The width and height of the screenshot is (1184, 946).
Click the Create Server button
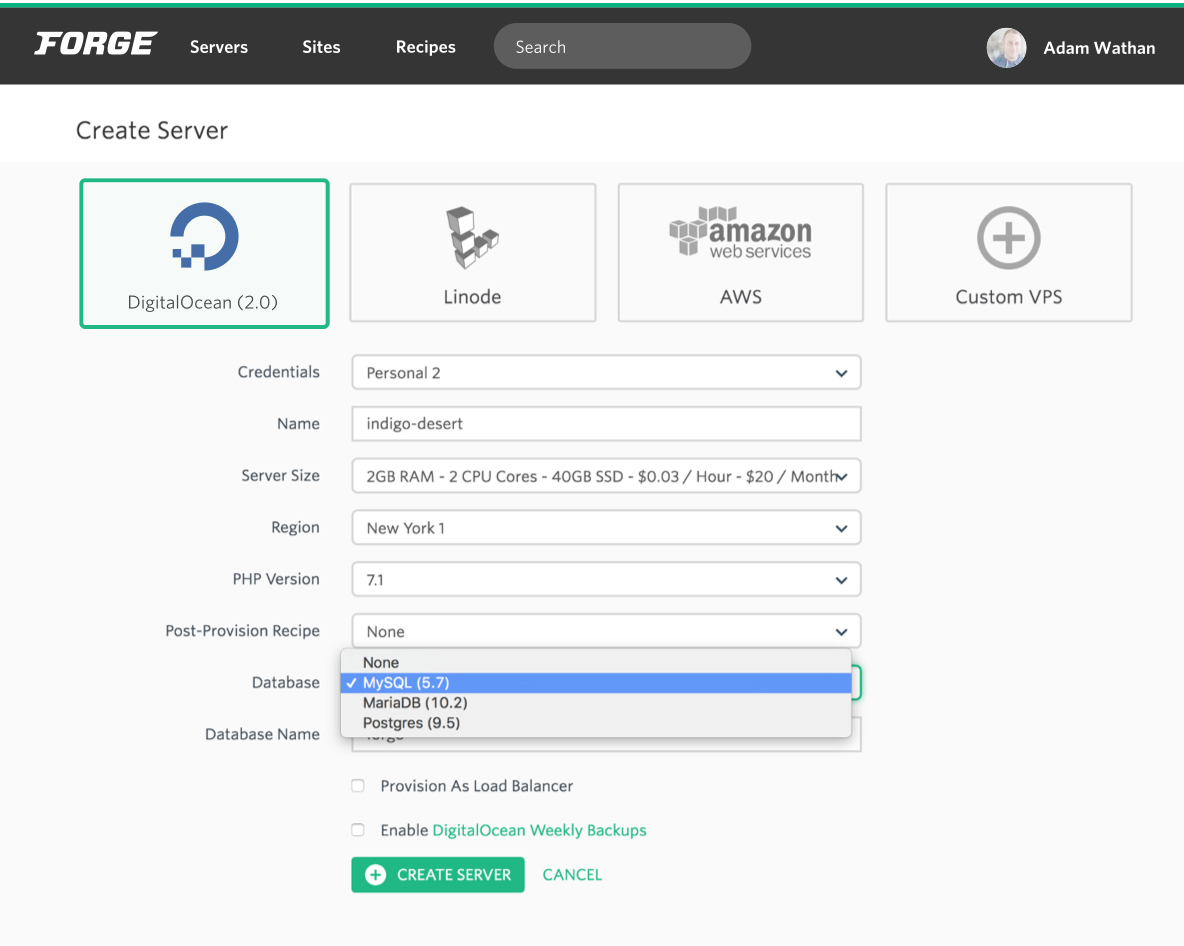(x=438, y=875)
